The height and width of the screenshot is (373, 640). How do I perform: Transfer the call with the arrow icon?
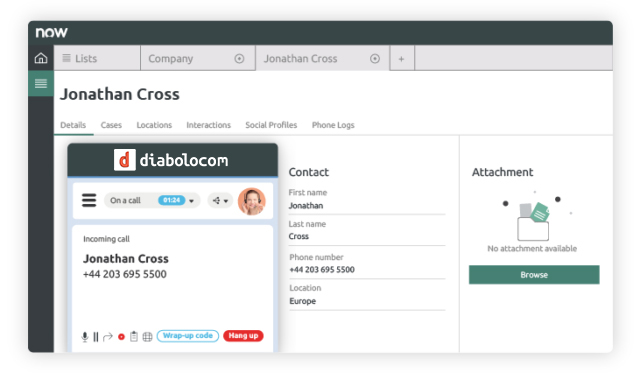click(108, 337)
